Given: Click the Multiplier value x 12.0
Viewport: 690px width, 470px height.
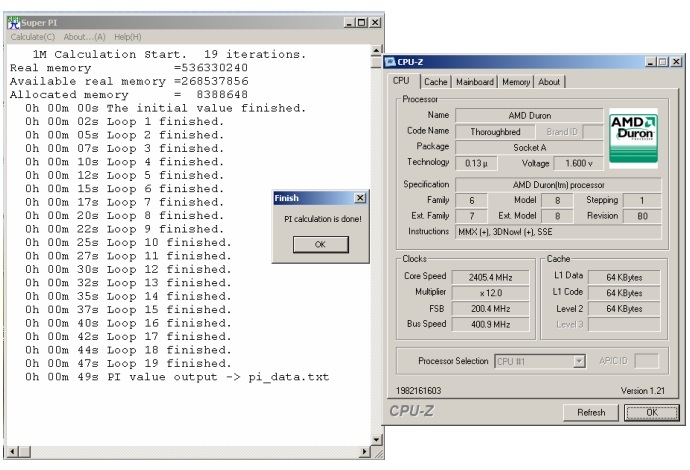Looking at the screenshot, I should pos(490,293).
